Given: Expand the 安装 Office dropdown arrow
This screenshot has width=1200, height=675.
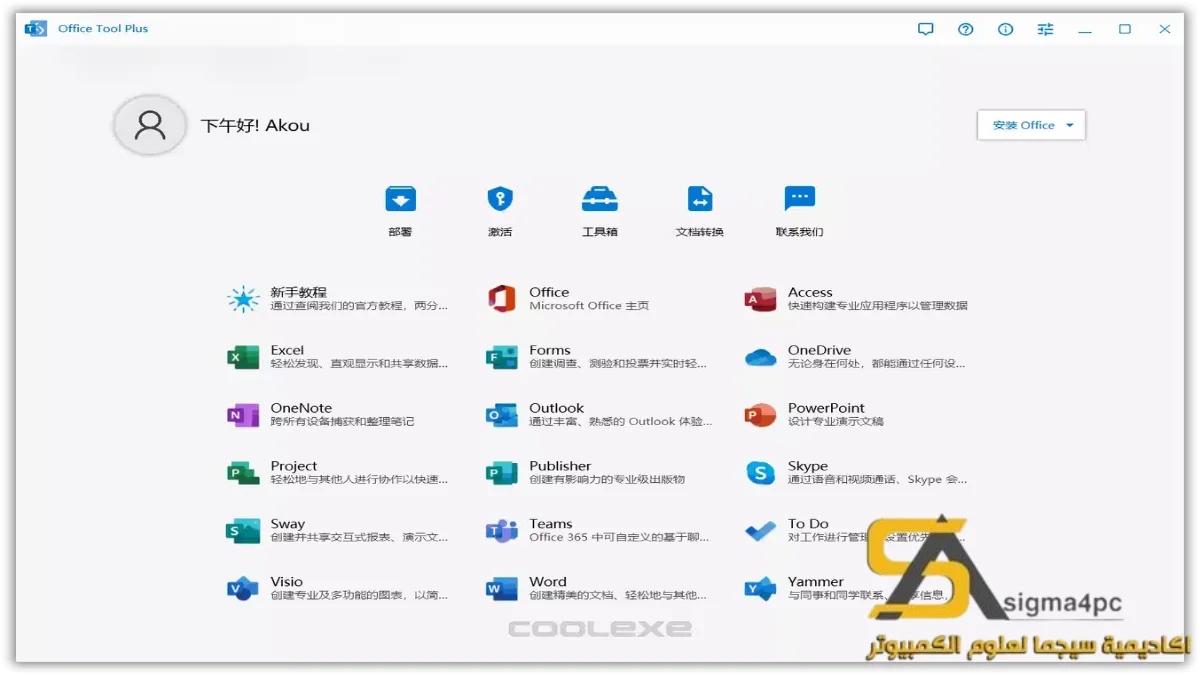Looking at the screenshot, I should pyautogui.click(x=1070, y=126).
